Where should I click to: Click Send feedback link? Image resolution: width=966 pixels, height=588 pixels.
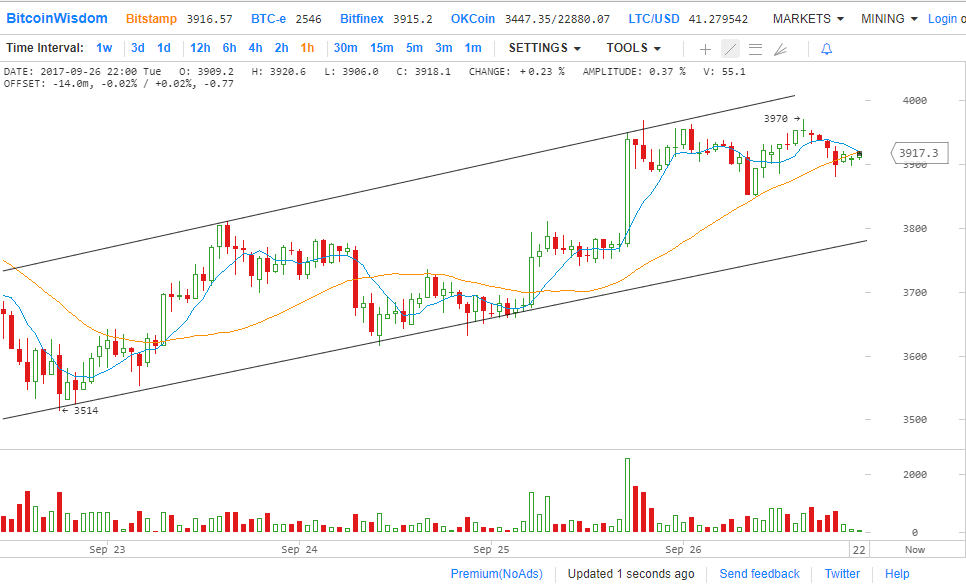(759, 573)
